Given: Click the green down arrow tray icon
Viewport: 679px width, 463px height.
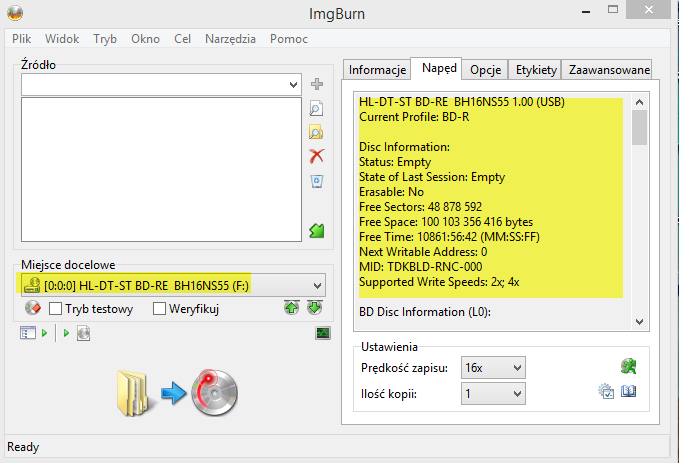Looking at the screenshot, I should tap(315, 308).
